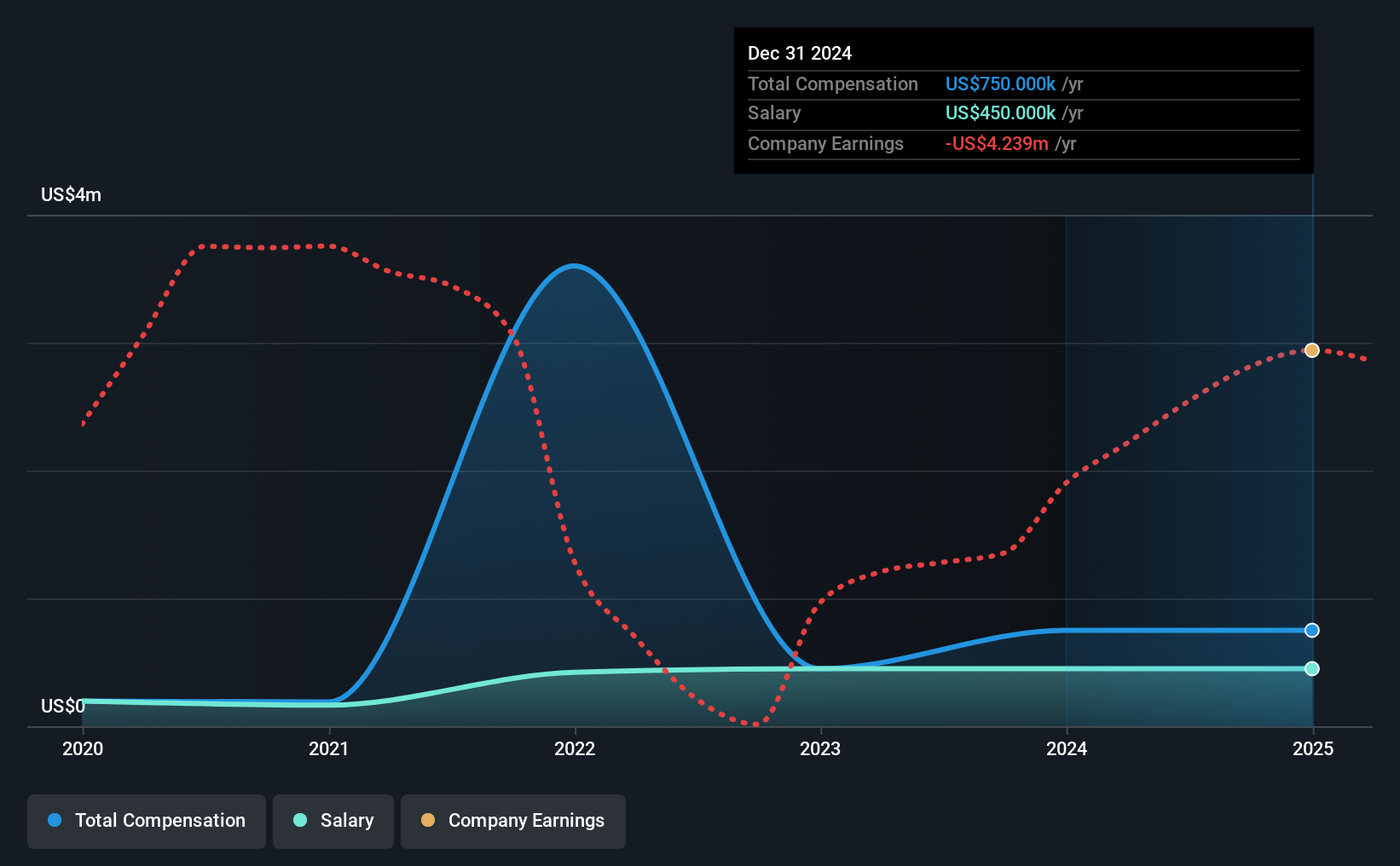The image size is (1400, 866).
Task: Click the peak of the blue compensation curve
Action: [x=575, y=266]
